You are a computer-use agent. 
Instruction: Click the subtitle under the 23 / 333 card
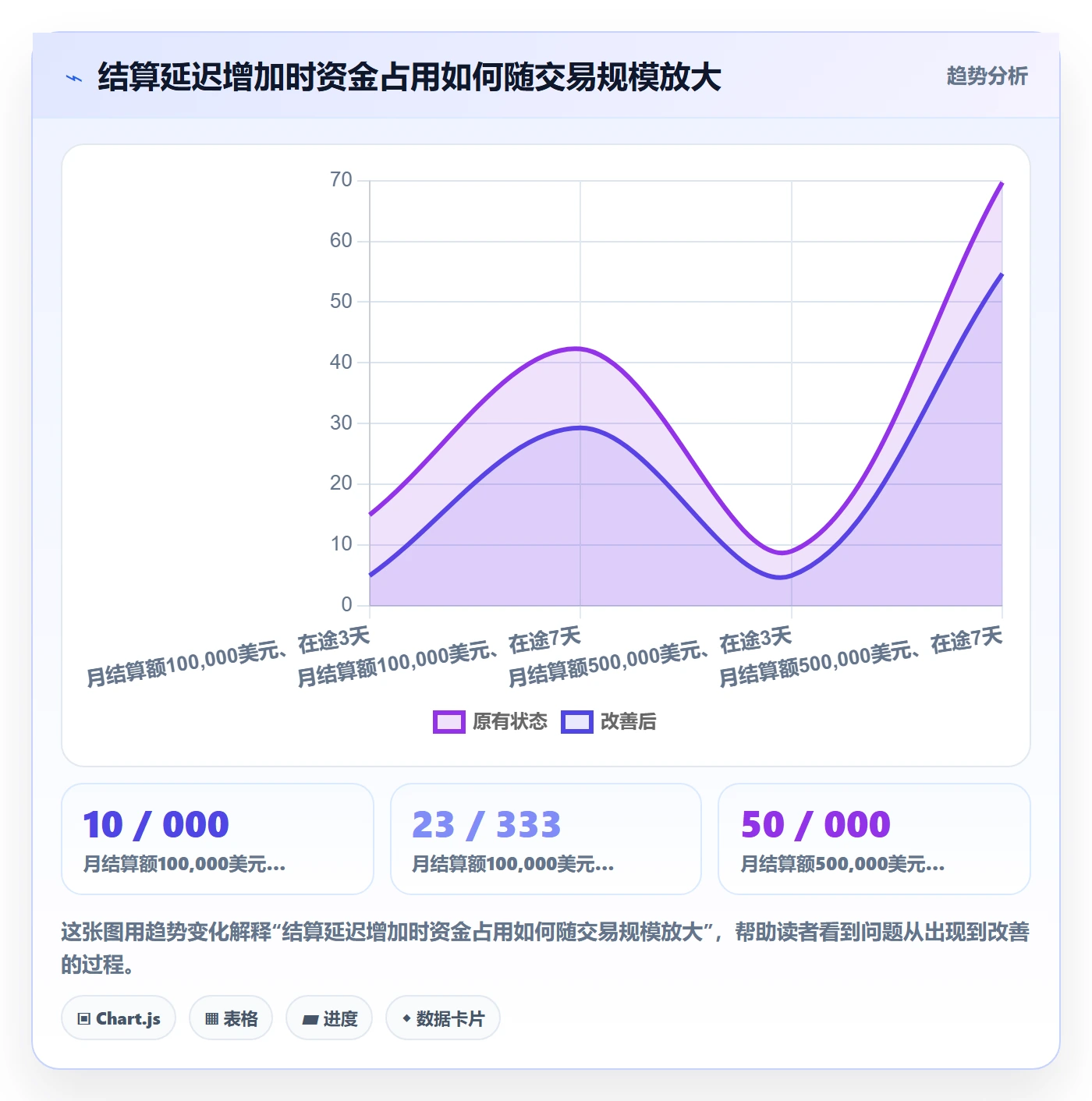point(513,864)
